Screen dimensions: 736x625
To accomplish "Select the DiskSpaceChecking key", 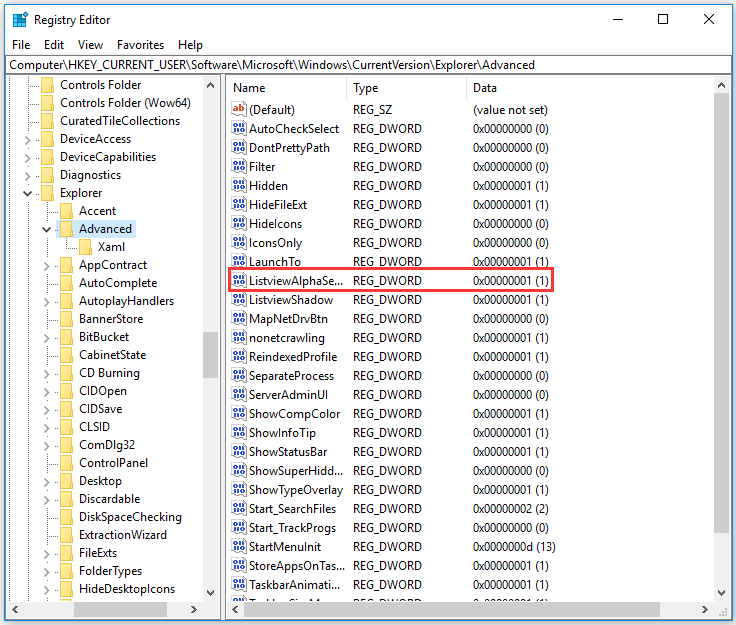I will 130,517.
